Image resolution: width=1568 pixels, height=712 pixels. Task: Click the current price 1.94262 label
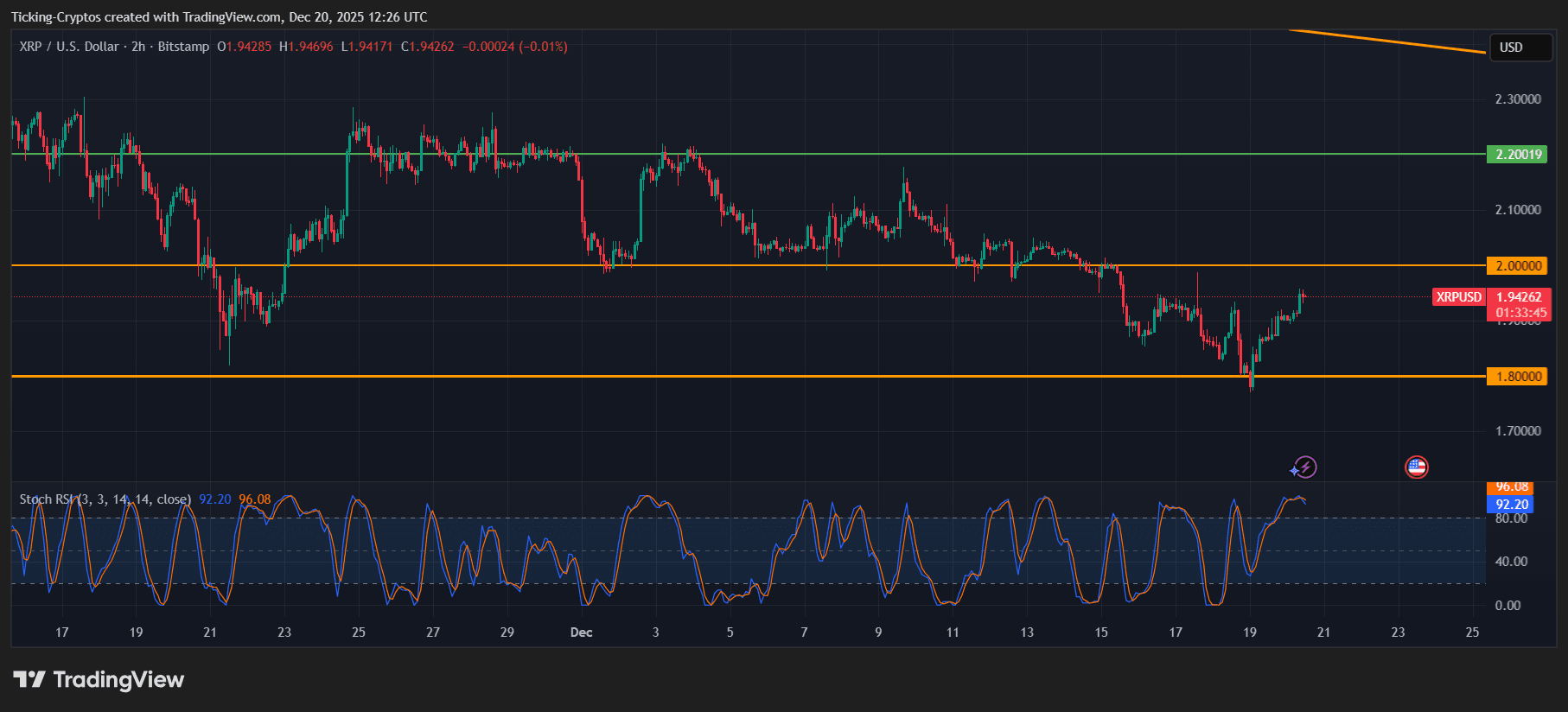click(x=1519, y=297)
